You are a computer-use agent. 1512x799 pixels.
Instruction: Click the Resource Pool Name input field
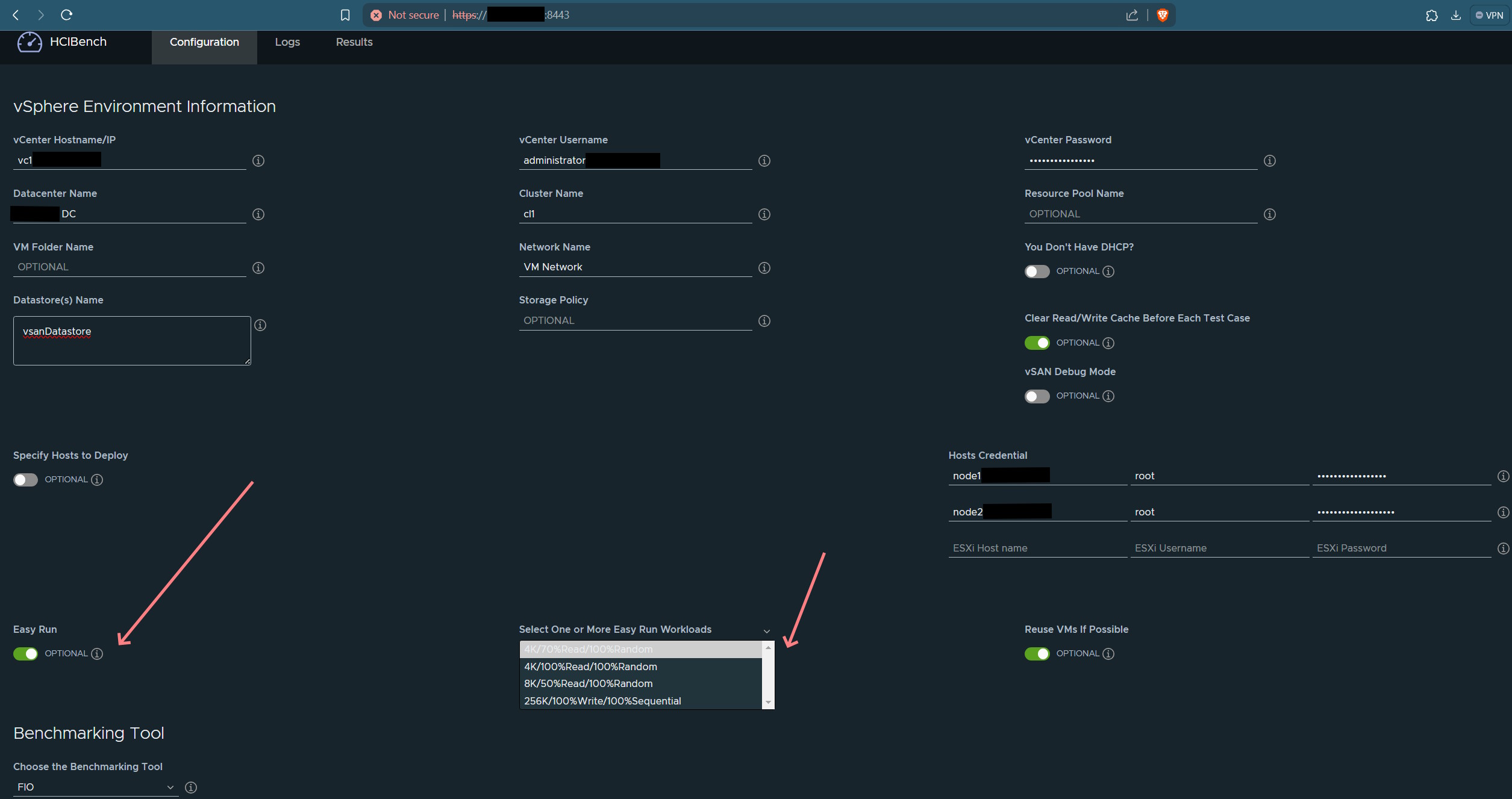click(1140, 214)
